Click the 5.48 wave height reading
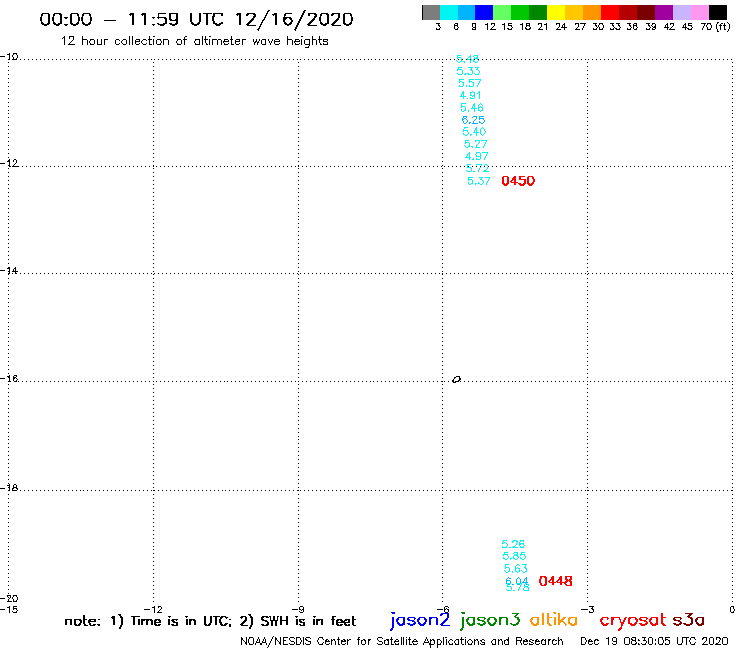The height and width of the screenshot is (650, 740). [468, 59]
